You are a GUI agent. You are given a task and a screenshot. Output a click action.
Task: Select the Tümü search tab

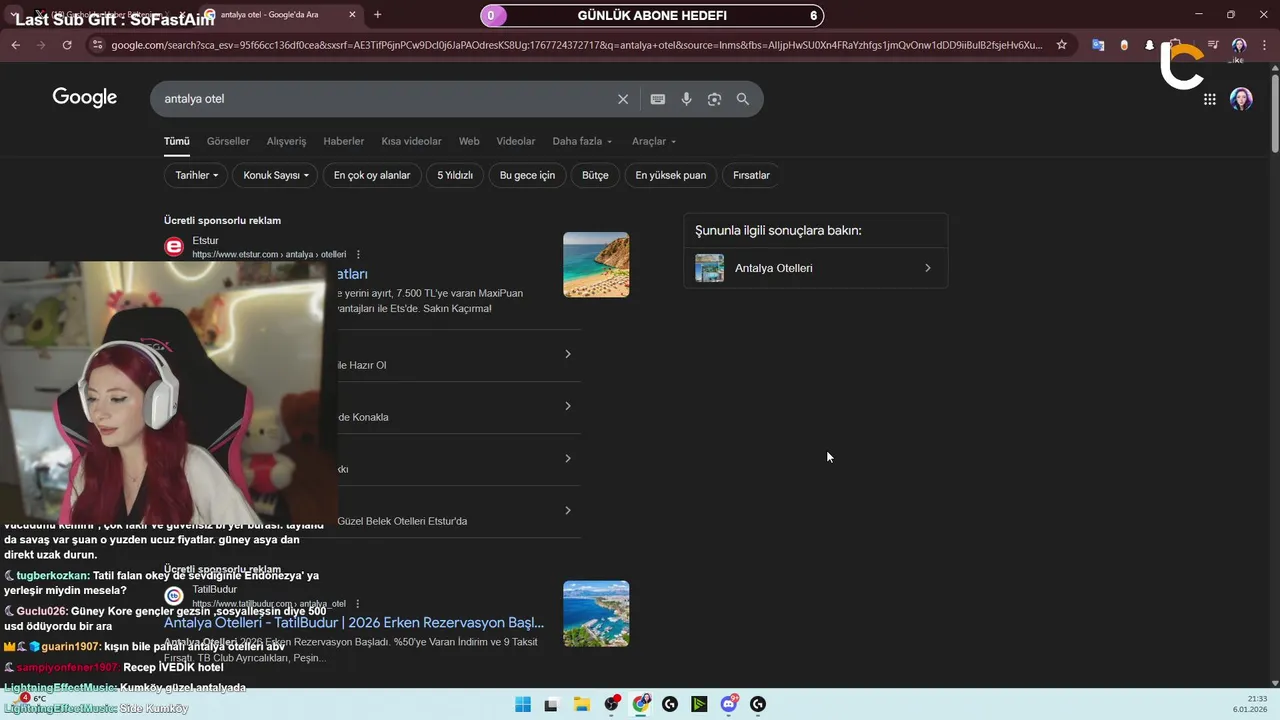tap(177, 141)
